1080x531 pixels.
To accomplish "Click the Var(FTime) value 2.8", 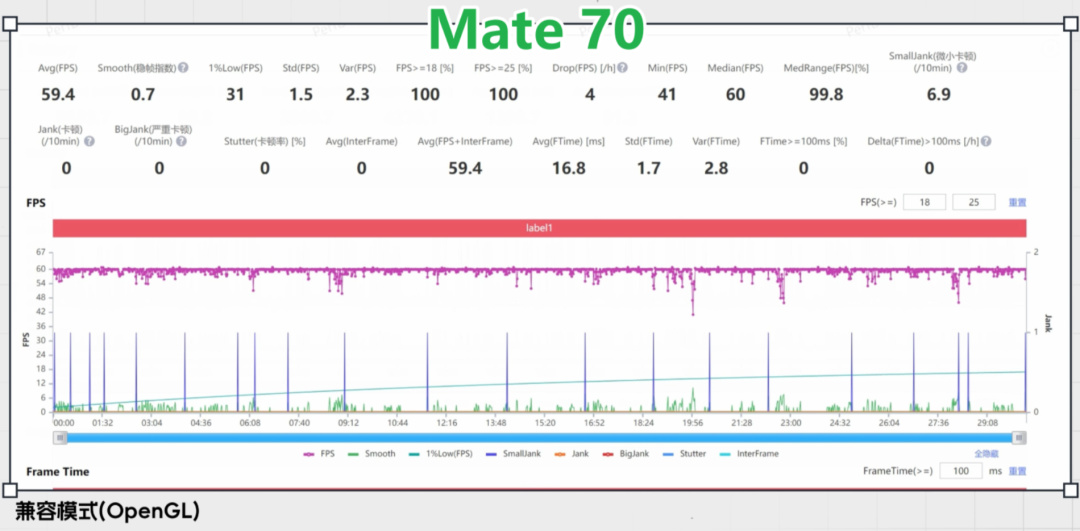I will [716, 167].
